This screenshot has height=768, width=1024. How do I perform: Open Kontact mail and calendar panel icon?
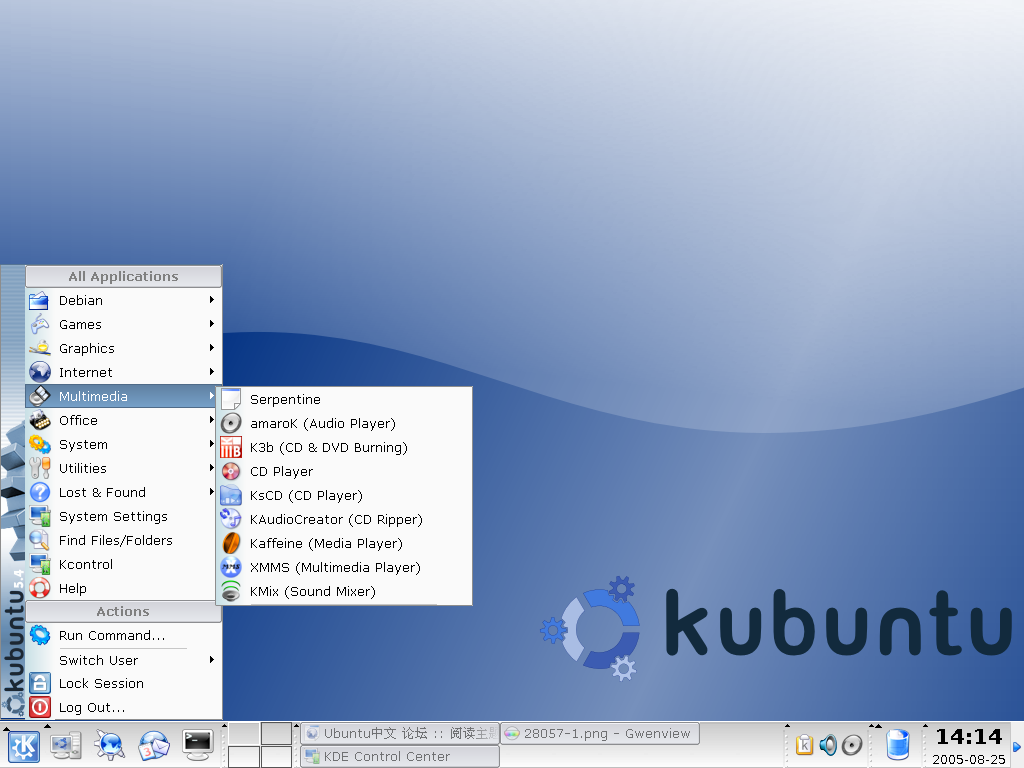tap(153, 746)
